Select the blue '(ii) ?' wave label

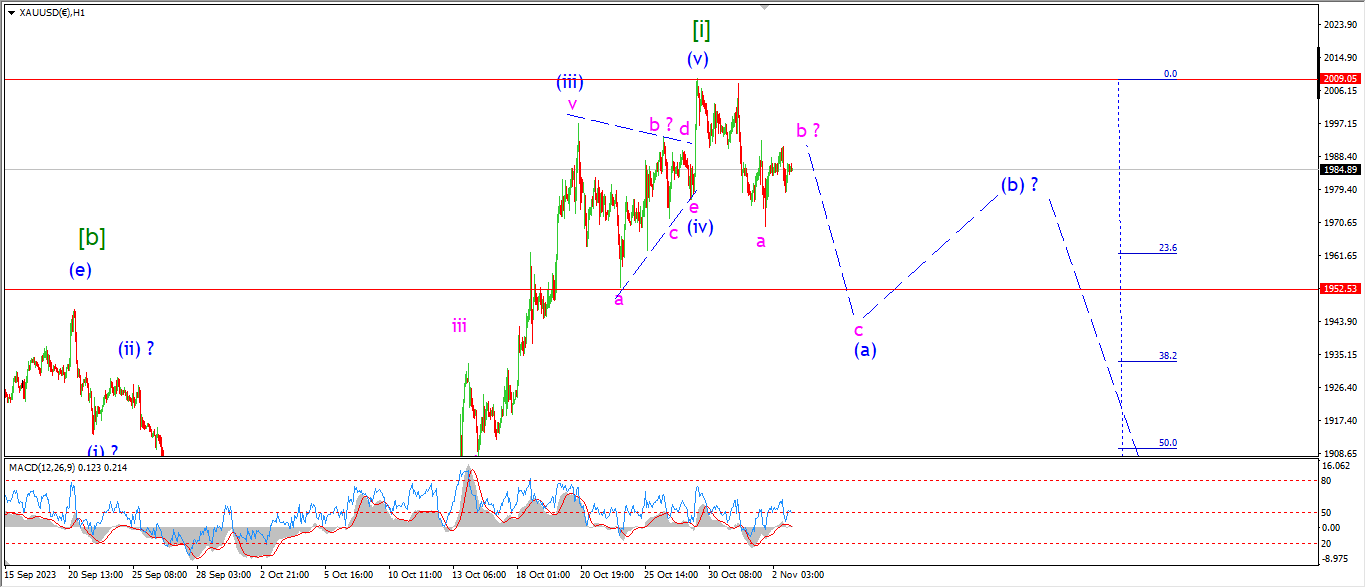click(136, 349)
